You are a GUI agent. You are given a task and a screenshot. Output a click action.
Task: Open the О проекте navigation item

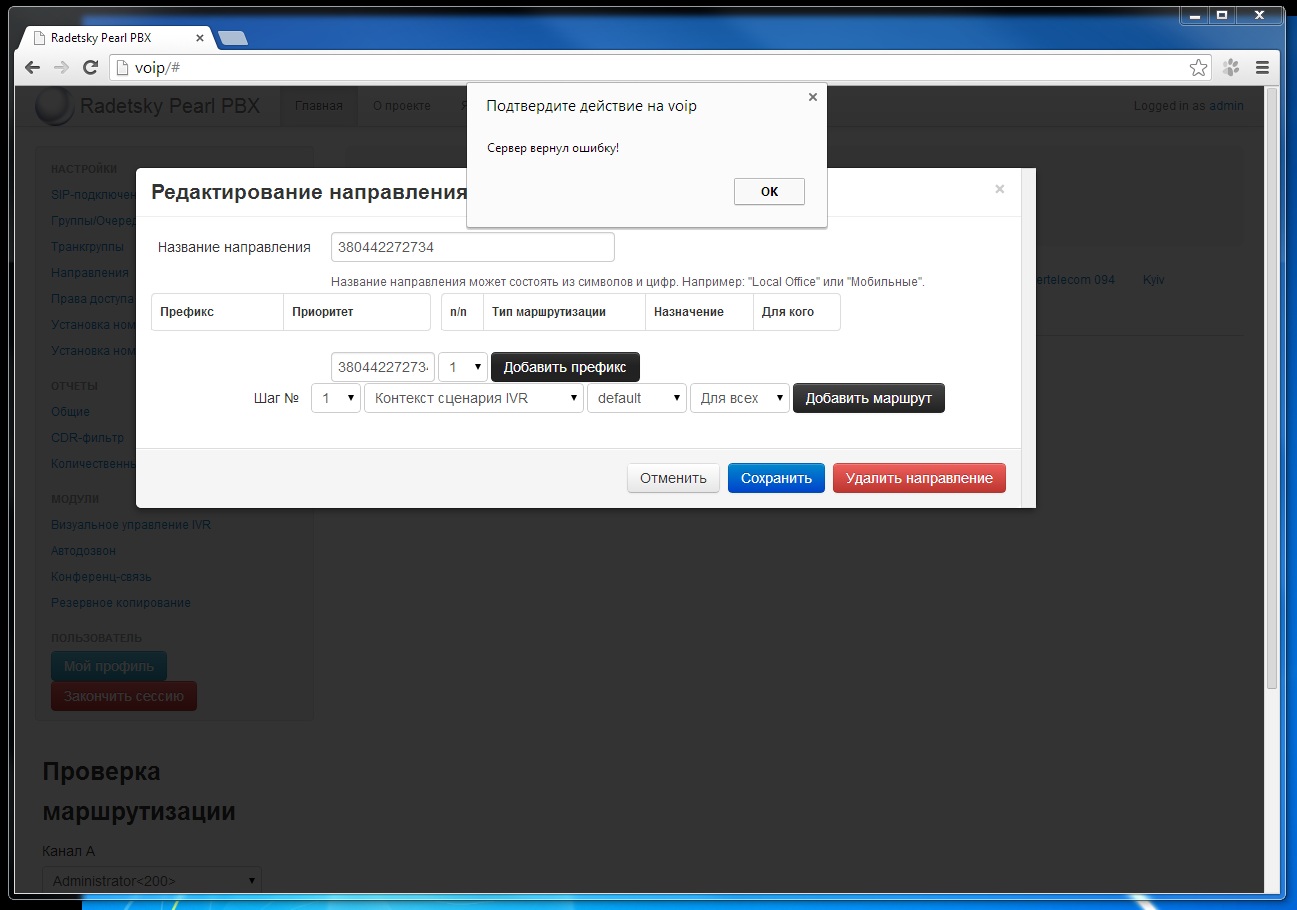point(402,106)
